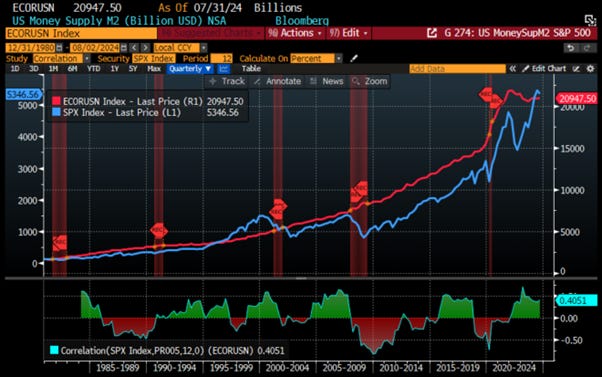Image resolution: width=602 pixels, height=377 pixels.
Task: Click the 08/02/2024 end date field
Action: pyautogui.click(x=95, y=48)
